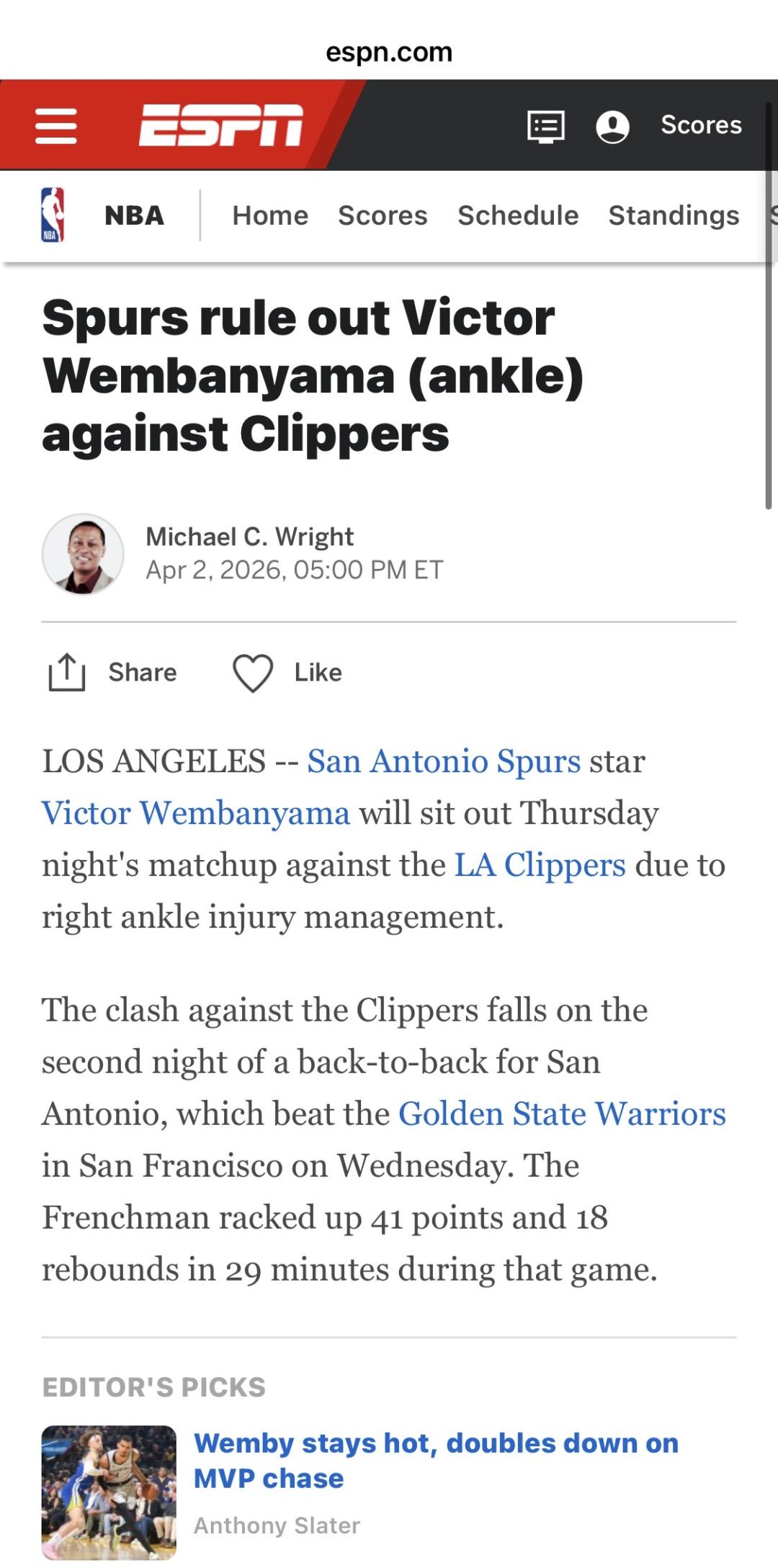
Task: Open the NBA Schedule tab
Action: [x=518, y=215]
